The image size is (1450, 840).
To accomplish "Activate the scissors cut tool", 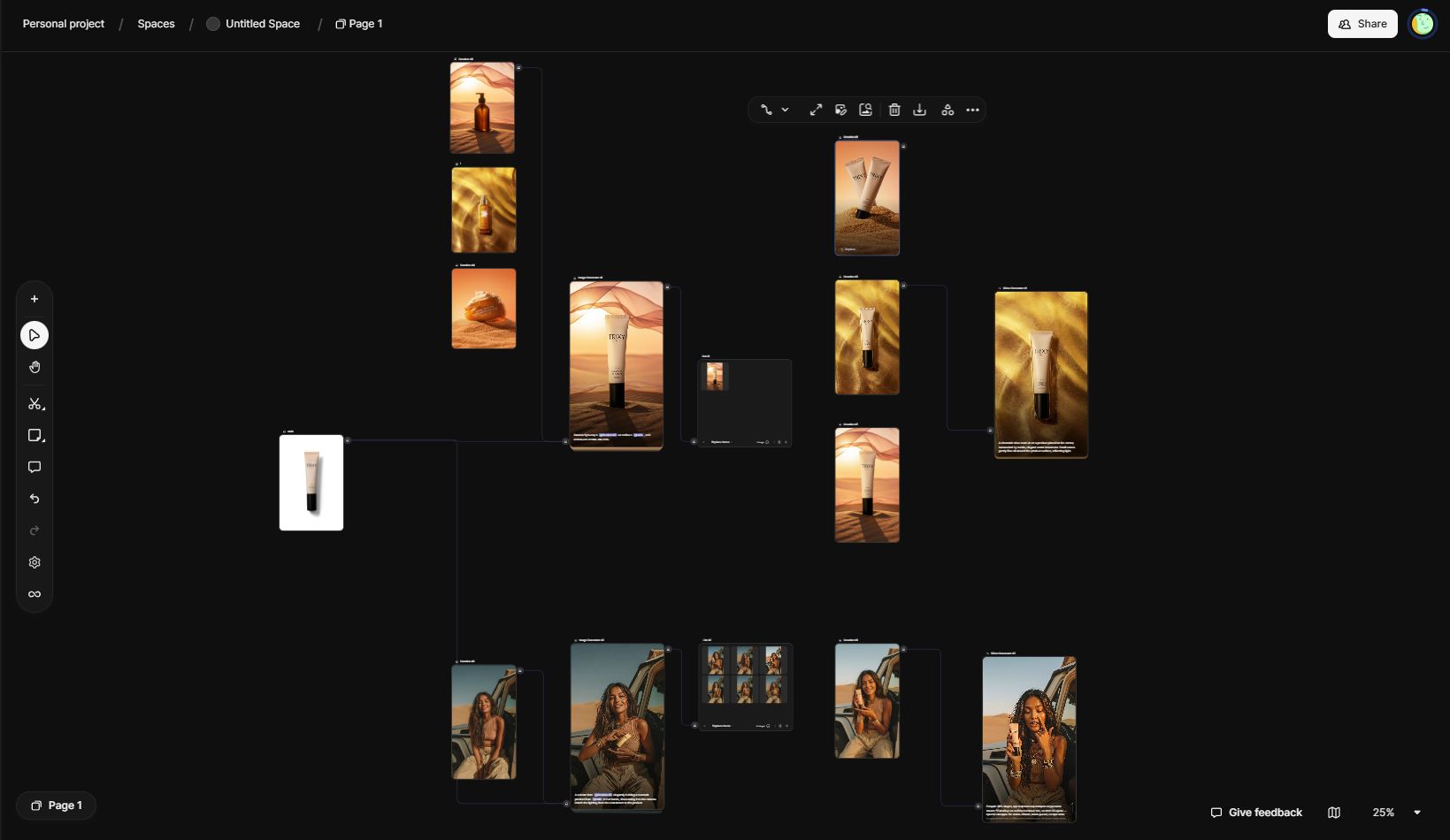I will (35, 404).
